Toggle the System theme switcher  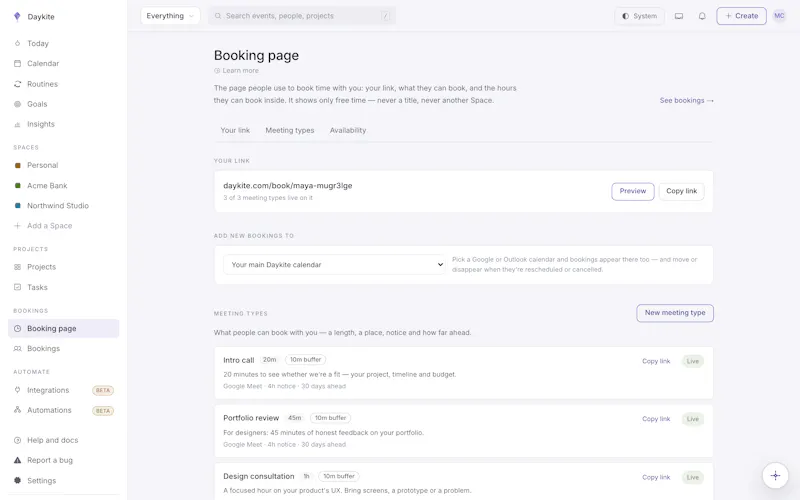pyautogui.click(x=639, y=16)
